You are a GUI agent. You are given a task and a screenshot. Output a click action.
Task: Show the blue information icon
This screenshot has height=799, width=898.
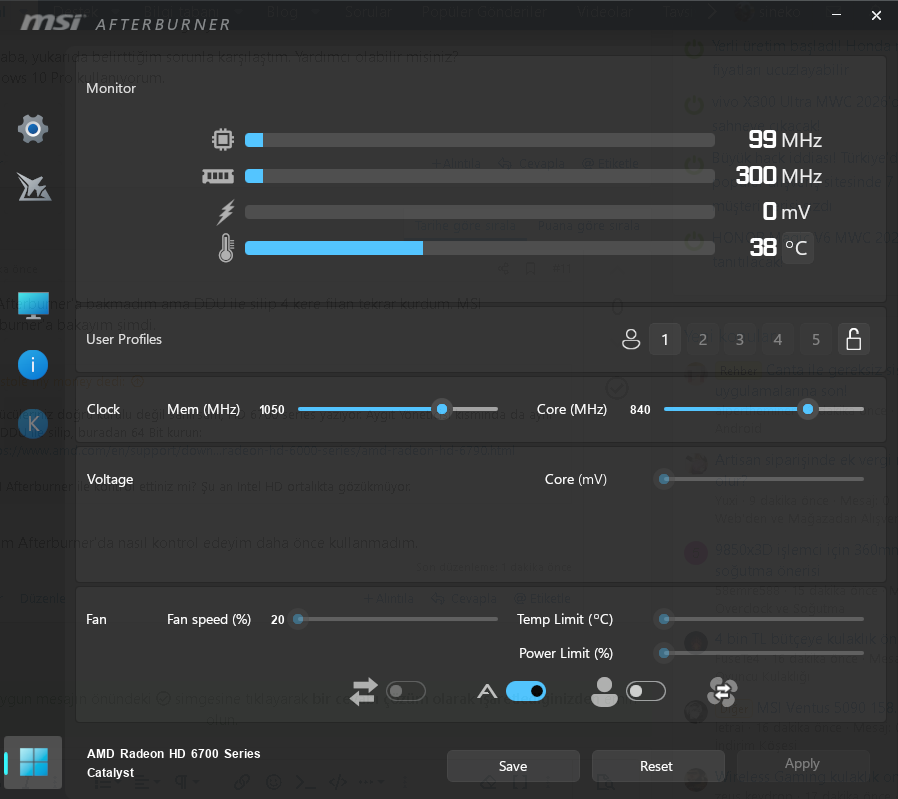click(33, 365)
